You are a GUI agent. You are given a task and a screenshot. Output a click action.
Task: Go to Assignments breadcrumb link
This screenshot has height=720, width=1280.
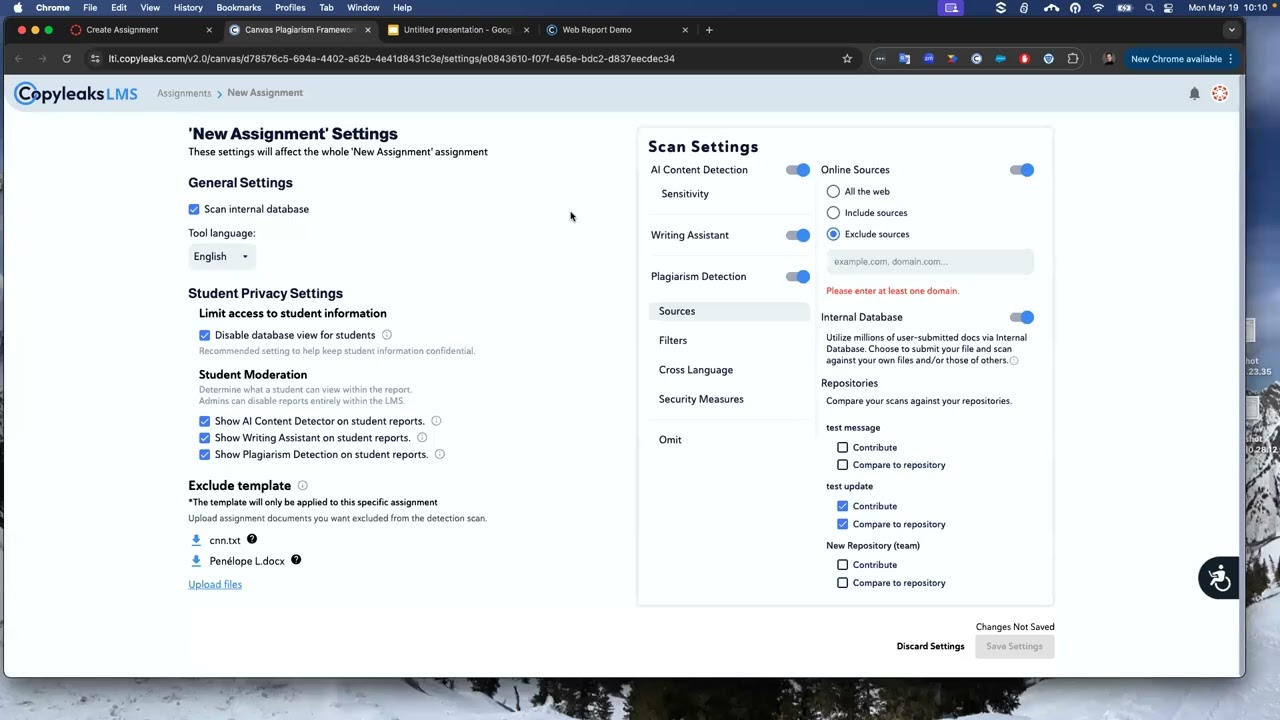coord(184,93)
